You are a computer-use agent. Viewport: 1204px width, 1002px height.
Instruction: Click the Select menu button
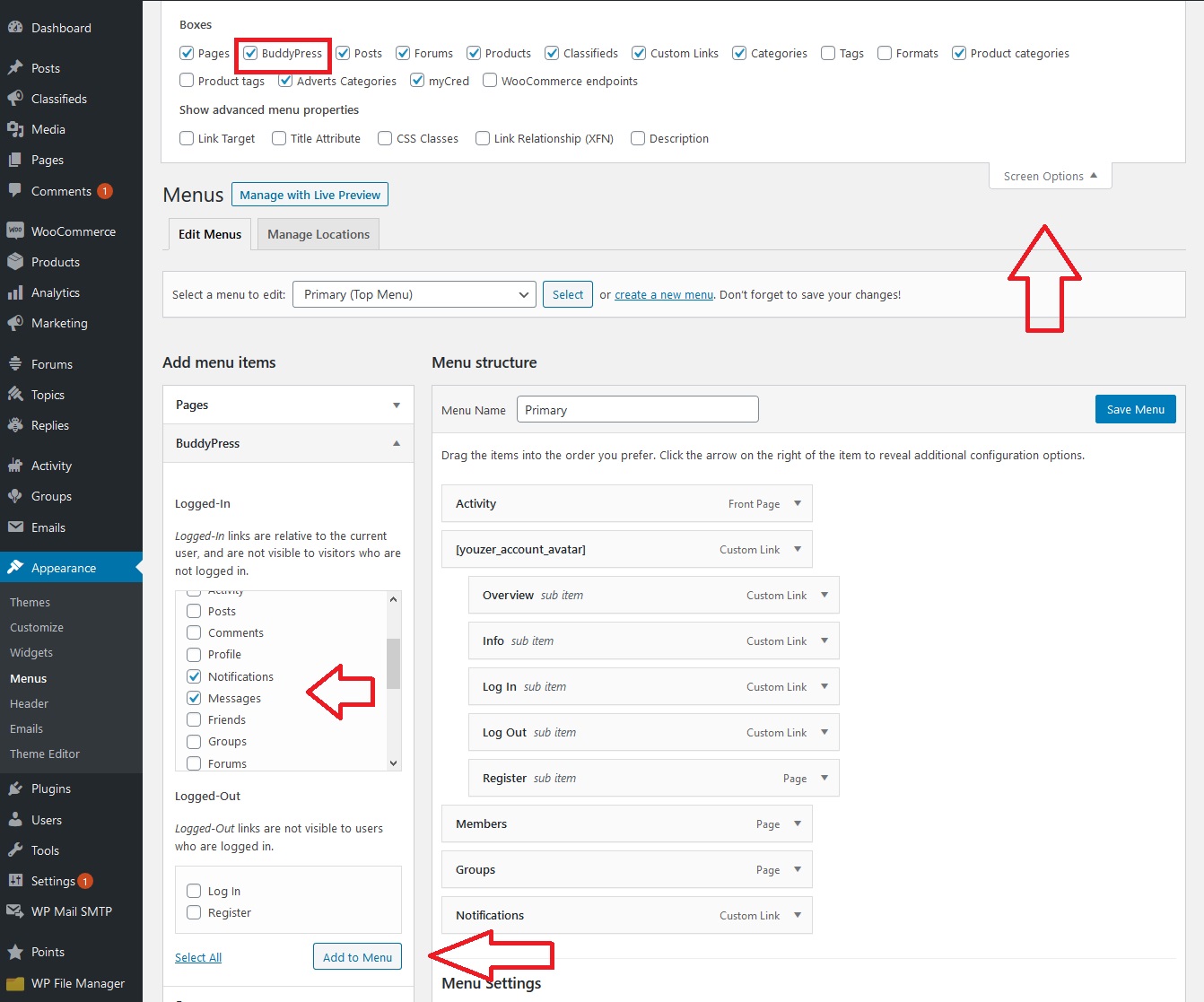pos(568,294)
